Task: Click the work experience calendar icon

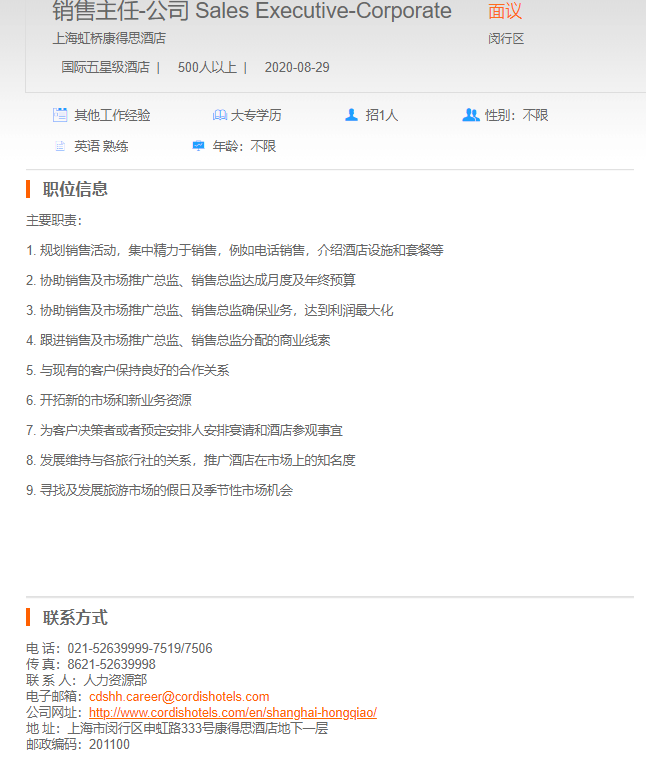Action: (x=60, y=115)
